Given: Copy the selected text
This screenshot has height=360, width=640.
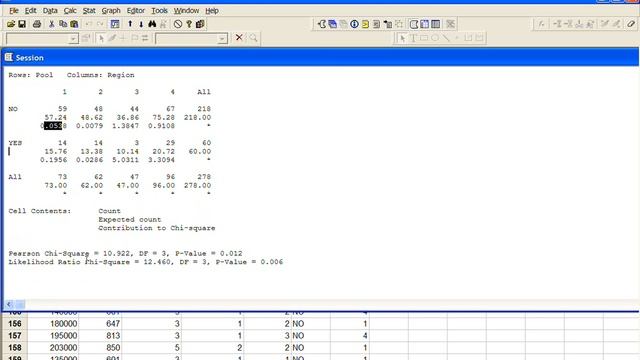Looking at the screenshot, I should tap(63, 24).
